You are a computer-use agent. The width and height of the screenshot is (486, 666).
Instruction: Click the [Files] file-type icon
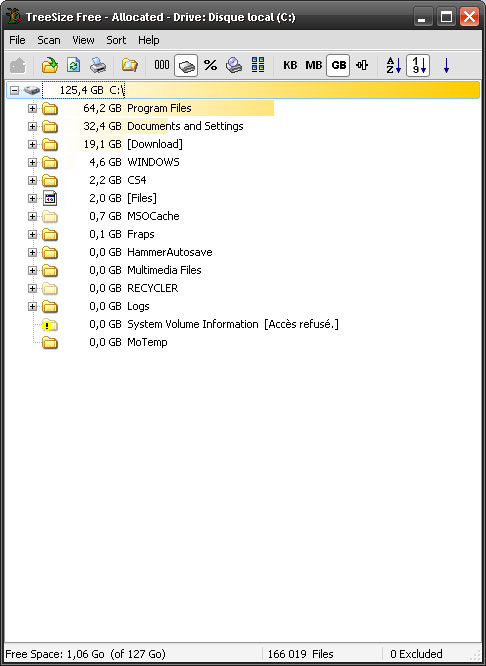pyautogui.click(x=50, y=198)
